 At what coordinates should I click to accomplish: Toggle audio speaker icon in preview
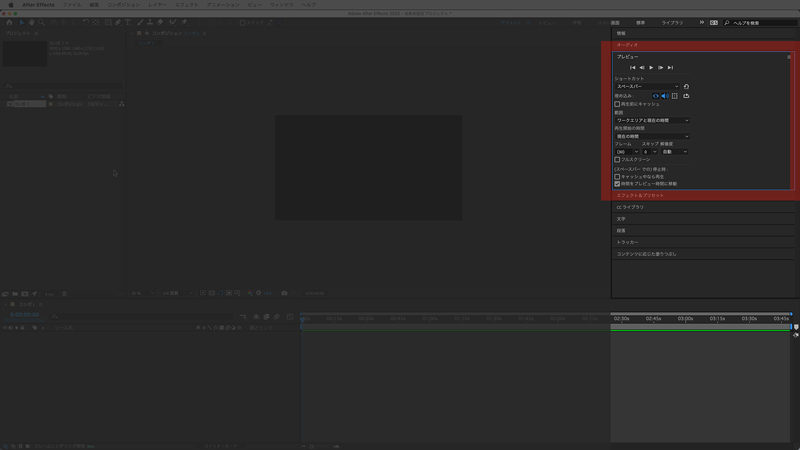click(x=664, y=95)
